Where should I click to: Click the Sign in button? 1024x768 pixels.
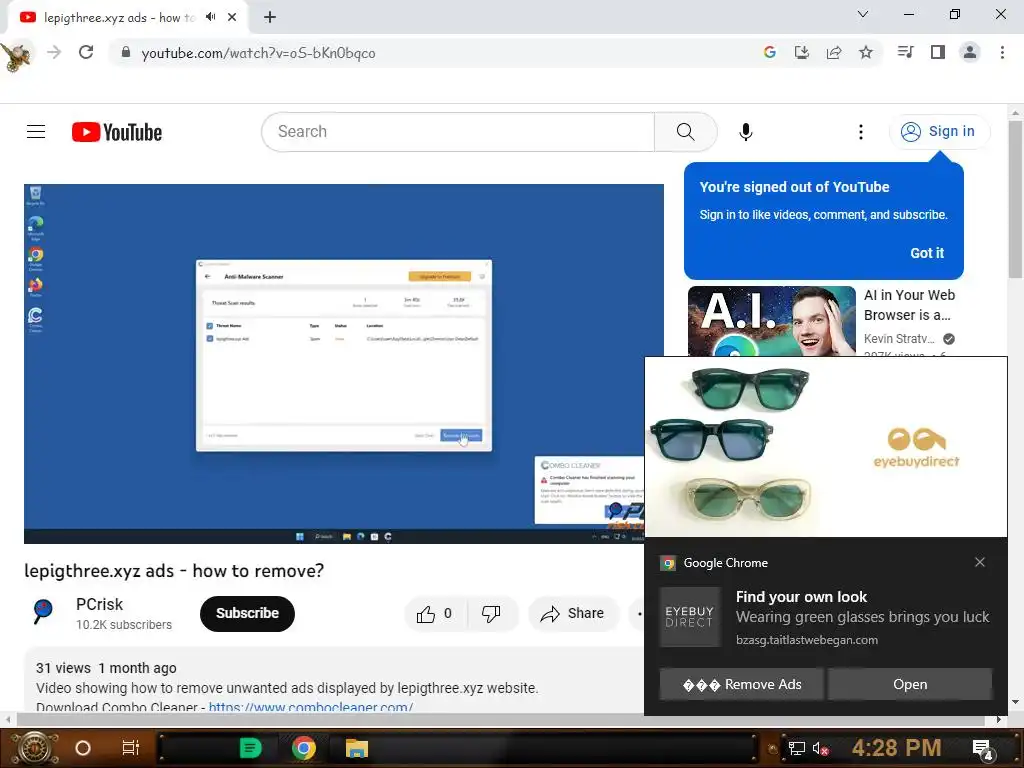[939, 131]
